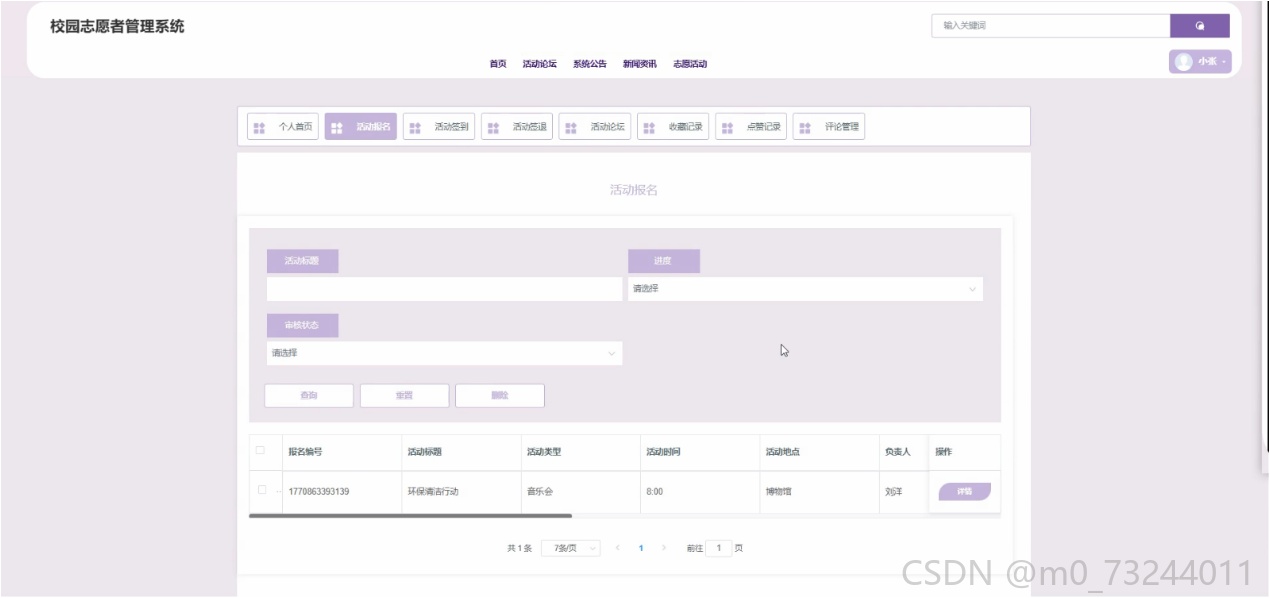
Task: Open 系统公告 in the top navigation
Action: click(590, 64)
